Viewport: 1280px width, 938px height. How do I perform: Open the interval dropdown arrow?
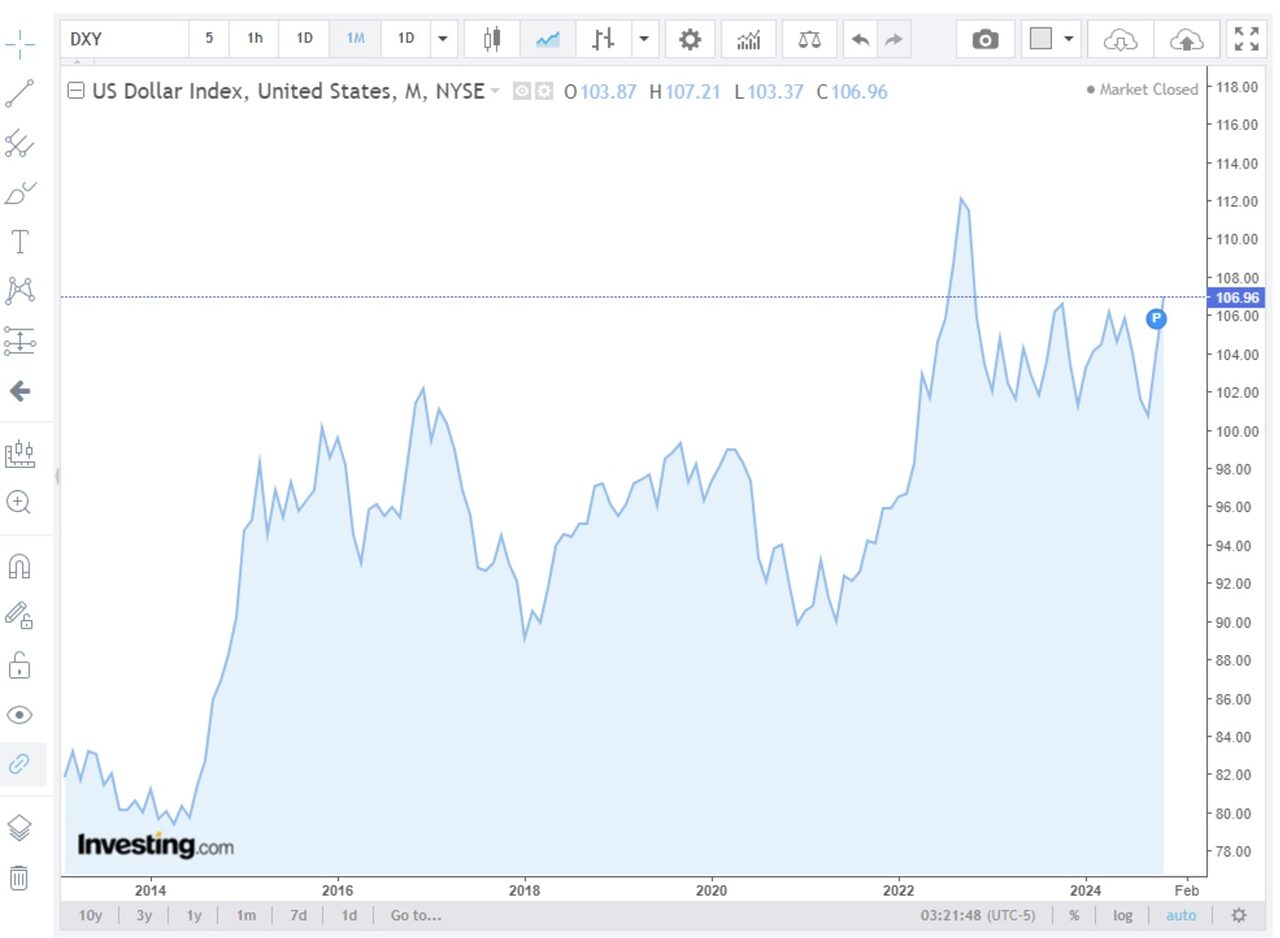coord(443,39)
